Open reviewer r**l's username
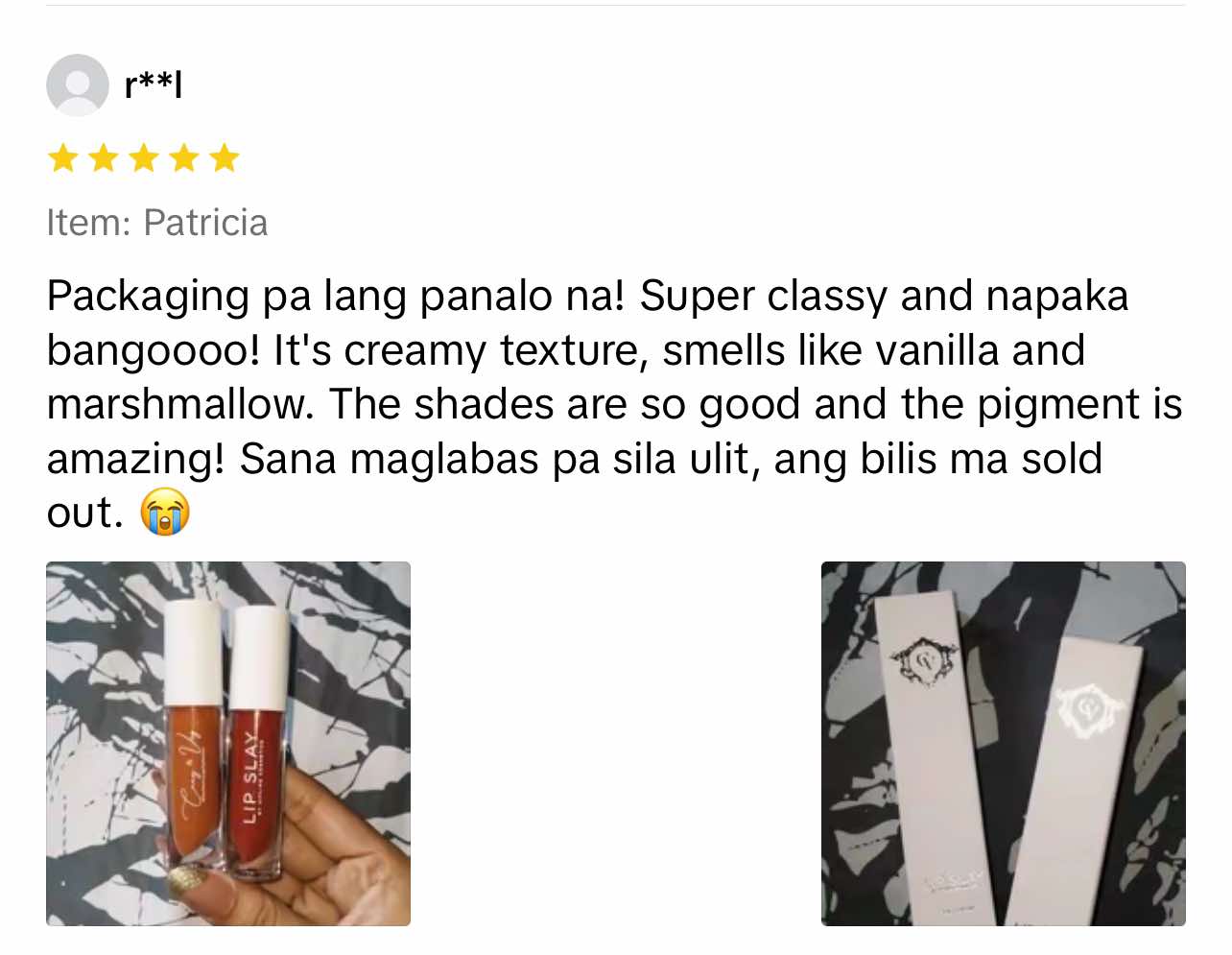This screenshot has height=955, width=1232. coord(154,84)
